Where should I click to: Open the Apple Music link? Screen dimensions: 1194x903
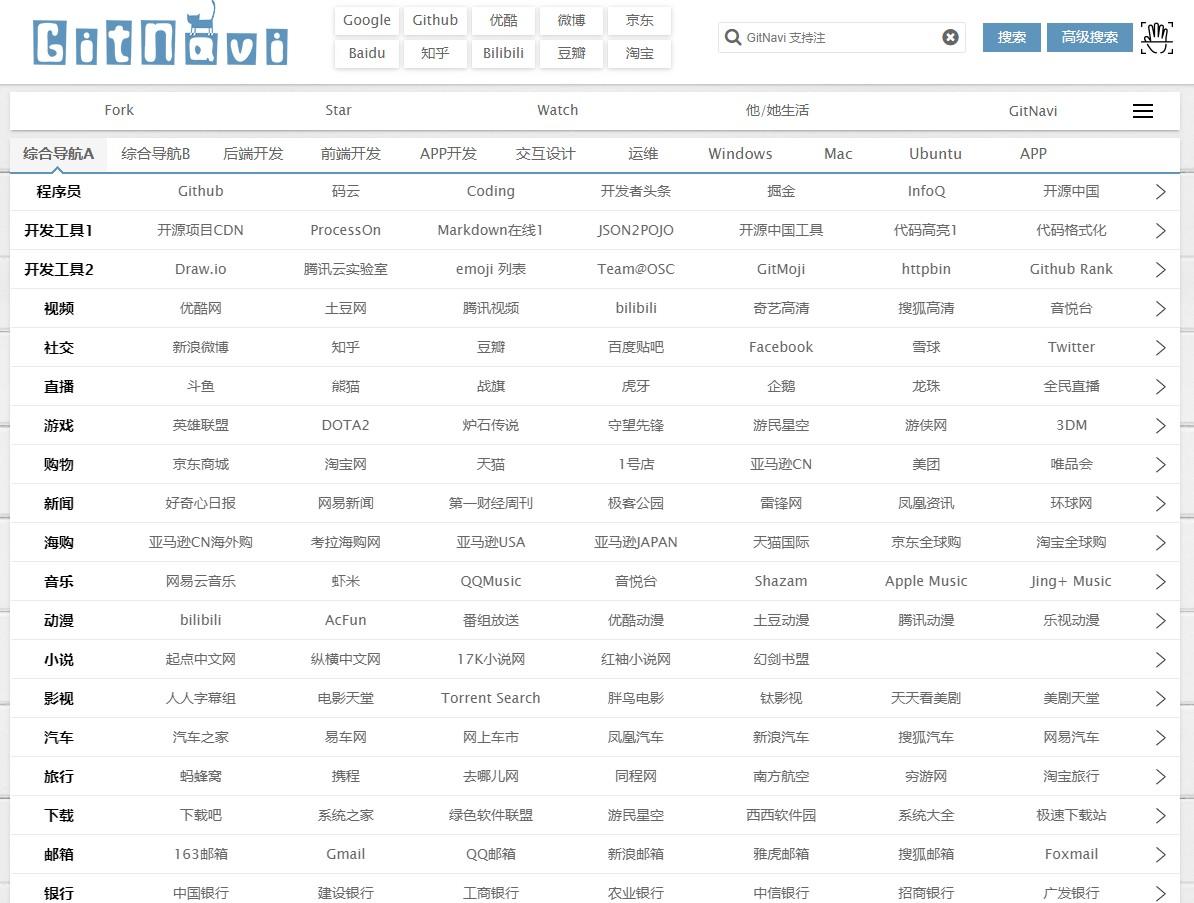(926, 581)
